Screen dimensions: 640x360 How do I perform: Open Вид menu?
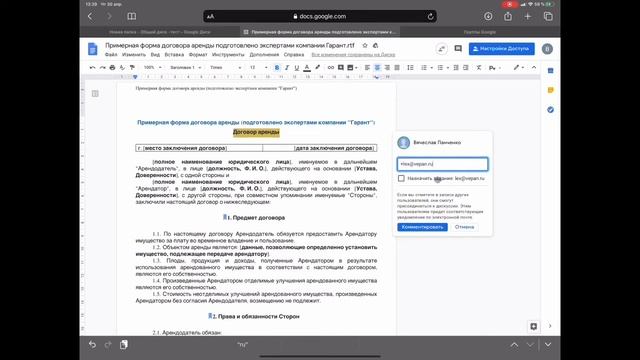coord(155,54)
